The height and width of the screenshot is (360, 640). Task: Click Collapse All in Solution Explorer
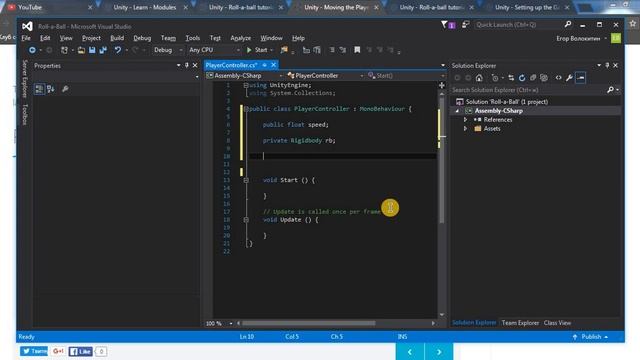[533, 78]
